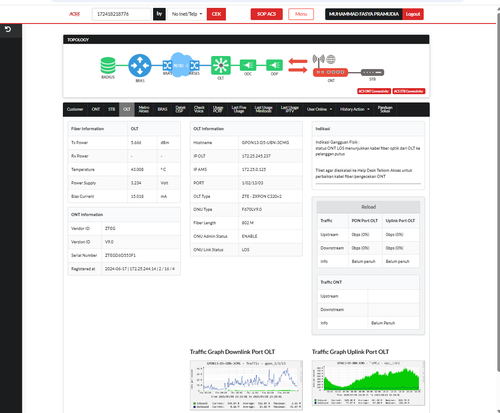Click the username MUHAMMAD FASYA PRAMUDIA label

(x=364, y=14)
